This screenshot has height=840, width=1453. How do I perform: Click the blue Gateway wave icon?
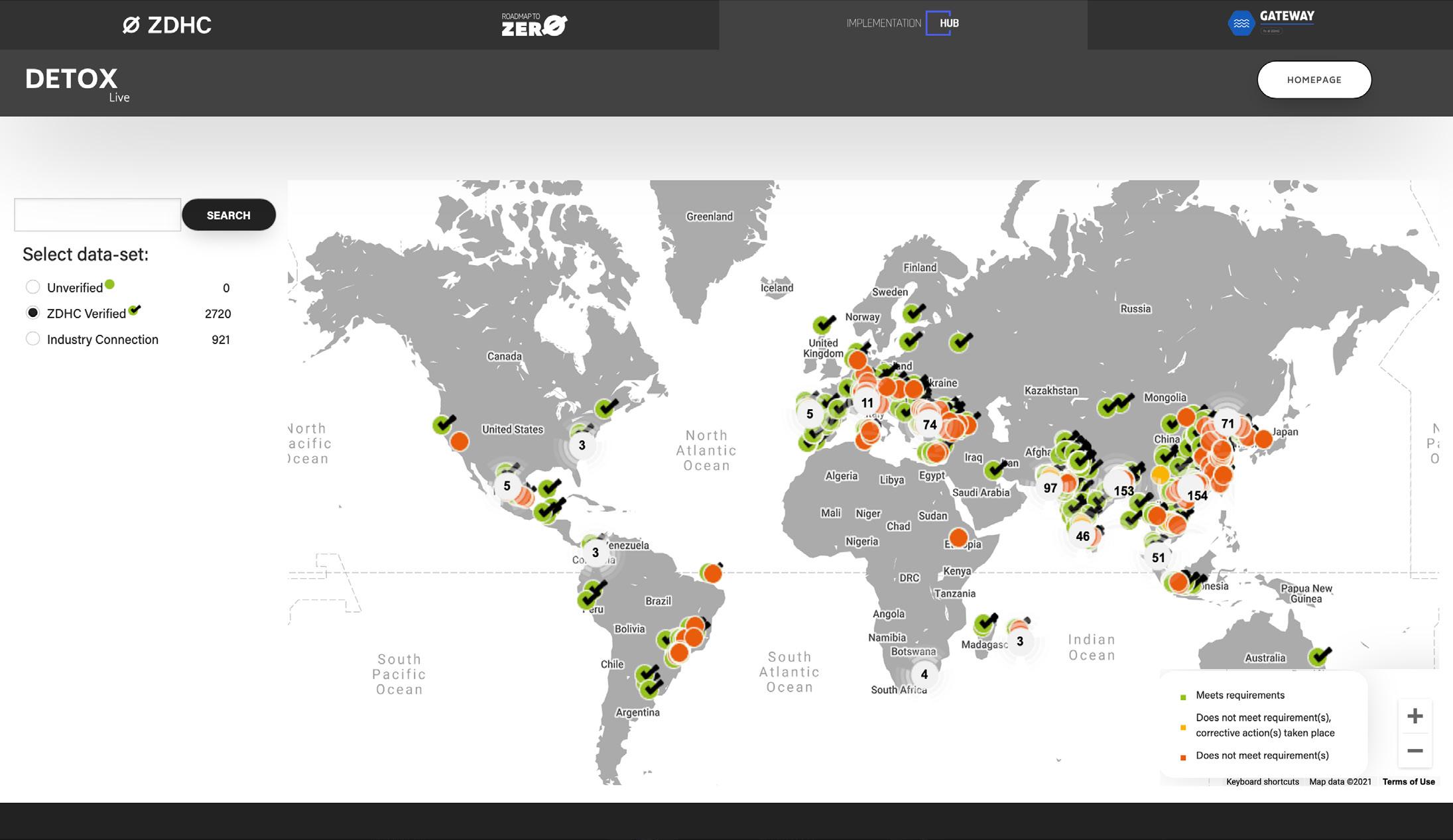coord(1241,23)
